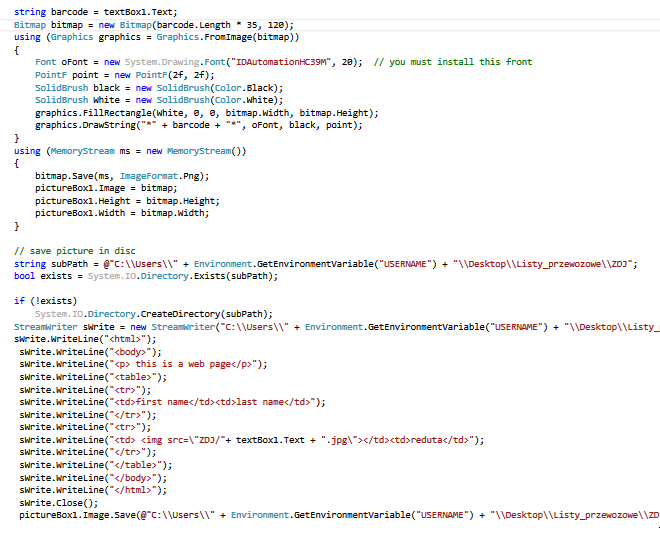
Task: Click sWrite.WriteLine("<table>") line
Action: 93,377
